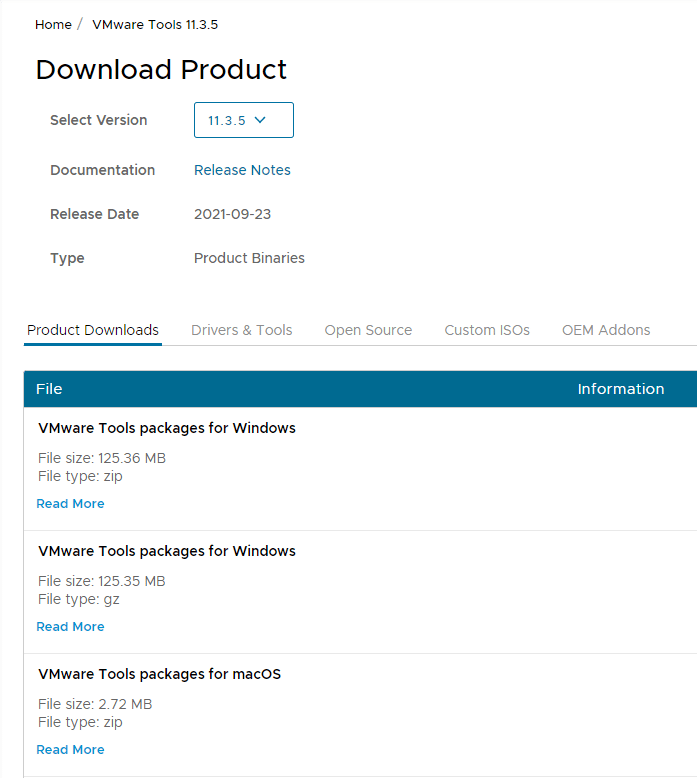Click release date 2021-09-23
This screenshot has height=778, width=697.
232,214
